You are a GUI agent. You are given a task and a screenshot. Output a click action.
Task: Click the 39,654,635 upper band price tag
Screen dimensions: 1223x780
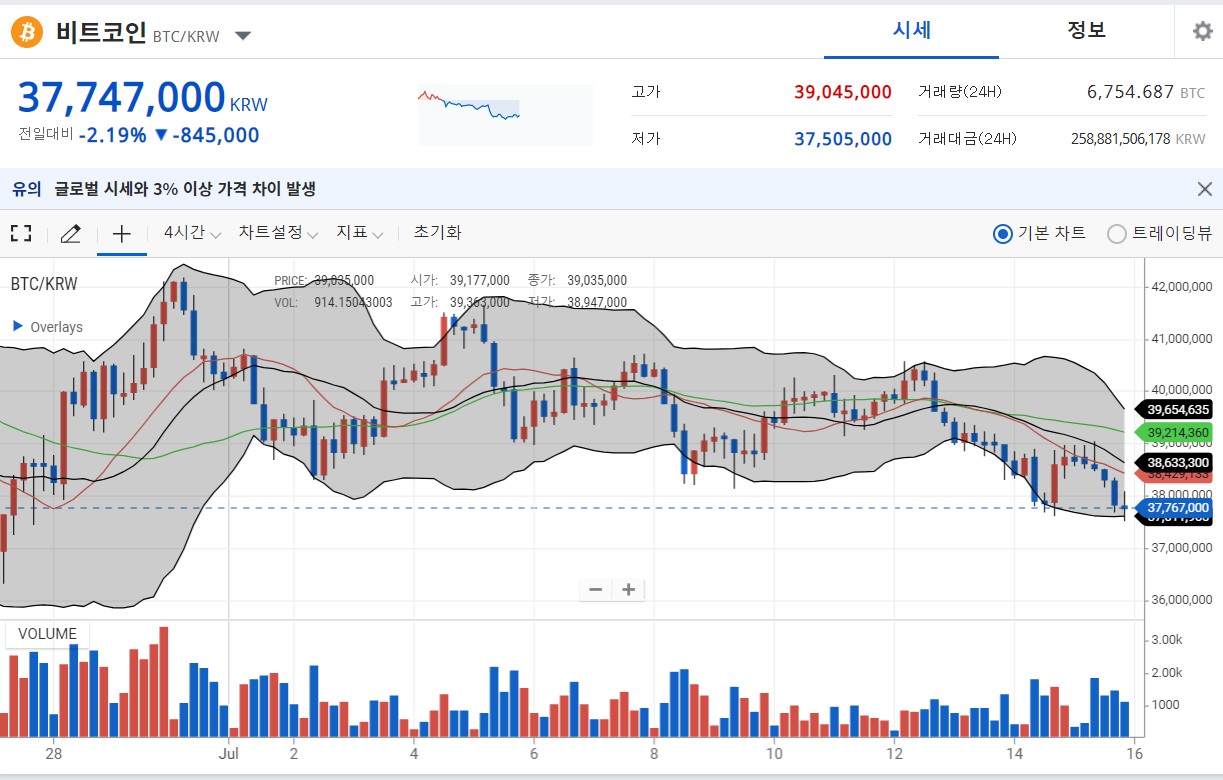pos(1174,409)
